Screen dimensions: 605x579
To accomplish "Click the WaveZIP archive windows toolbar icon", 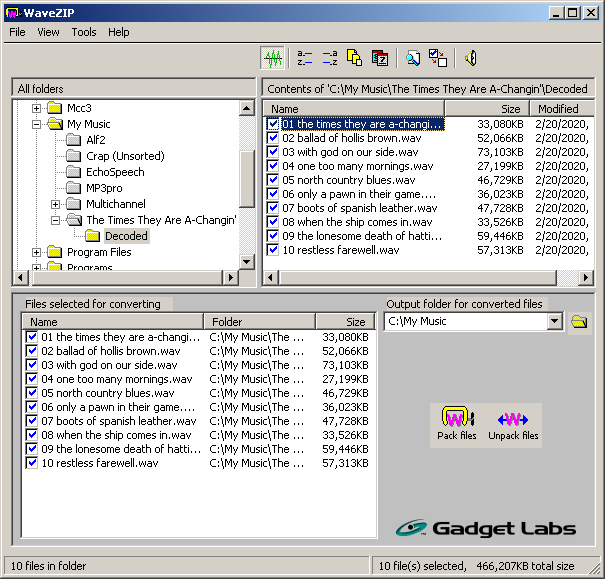I will pos(380,58).
